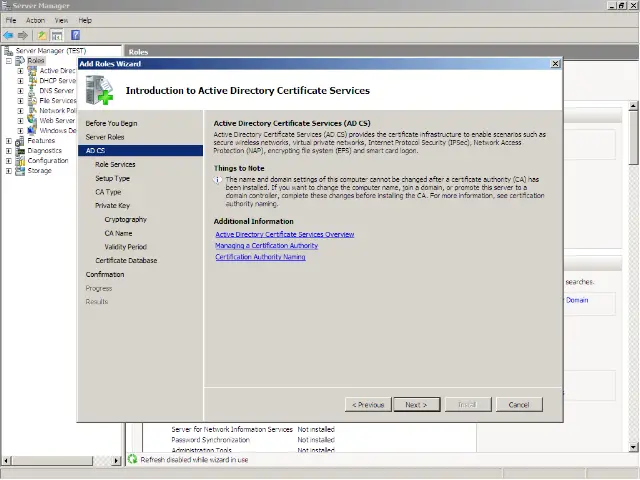The image size is (640, 480).
Task: Open Certification Authority Naming link
Action: pyautogui.click(x=260, y=257)
